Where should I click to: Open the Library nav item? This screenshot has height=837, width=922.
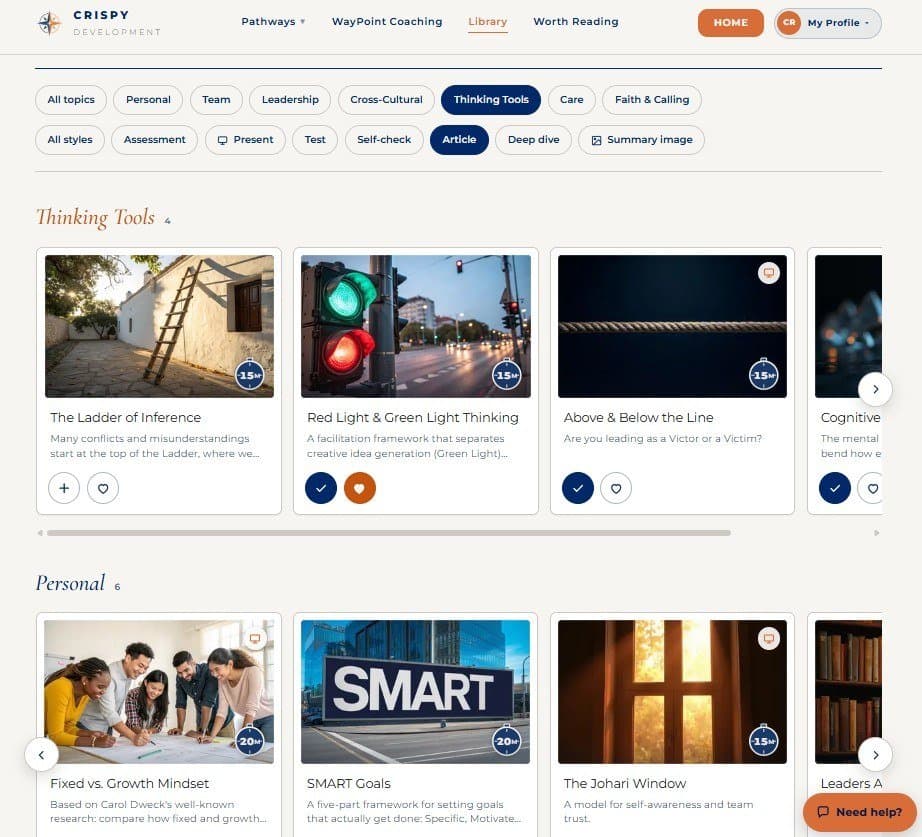(x=487, y=22)
